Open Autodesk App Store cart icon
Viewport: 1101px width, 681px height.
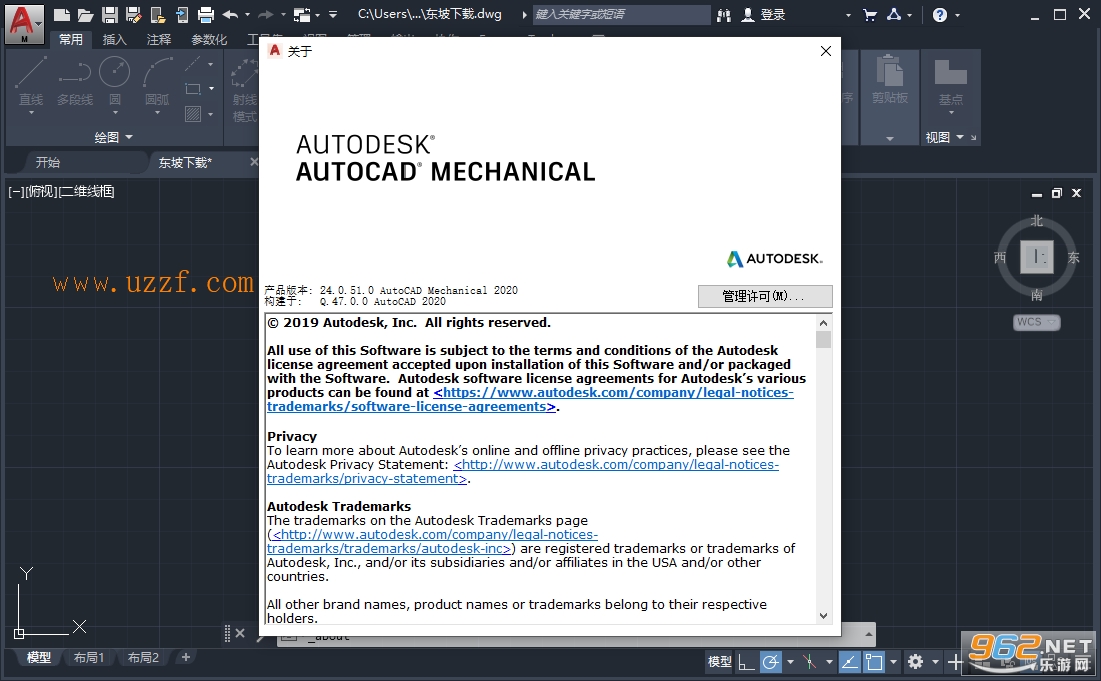point(870,15)
